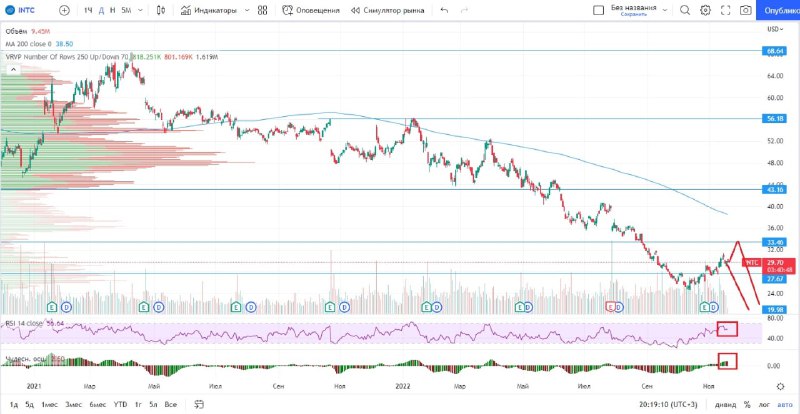Click dividend D marker above Ноя 2022
Screen dimensions: 800x414
point(714,307)
